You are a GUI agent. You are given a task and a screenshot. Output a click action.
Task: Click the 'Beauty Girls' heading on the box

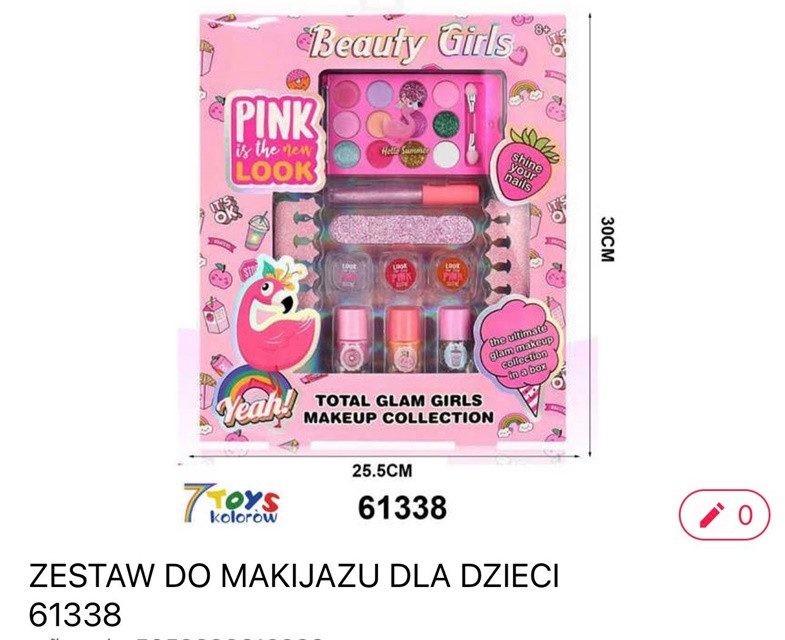pyautogui.click(x=411, y=43)
